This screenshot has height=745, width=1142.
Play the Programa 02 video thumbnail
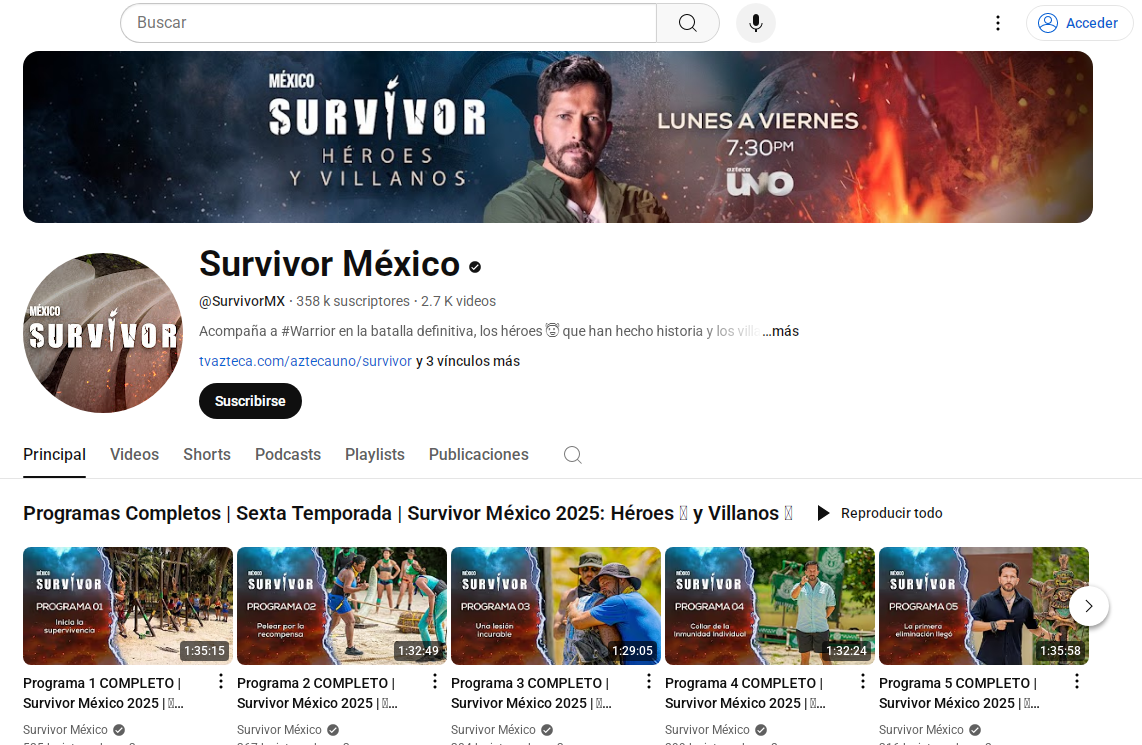coord(342,606)
